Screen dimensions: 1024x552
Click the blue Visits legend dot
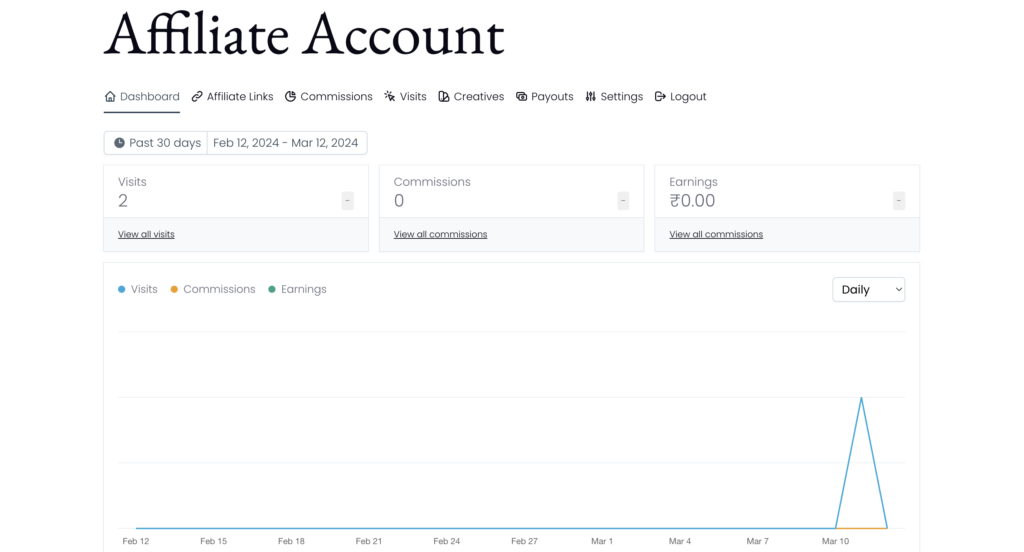122,289
